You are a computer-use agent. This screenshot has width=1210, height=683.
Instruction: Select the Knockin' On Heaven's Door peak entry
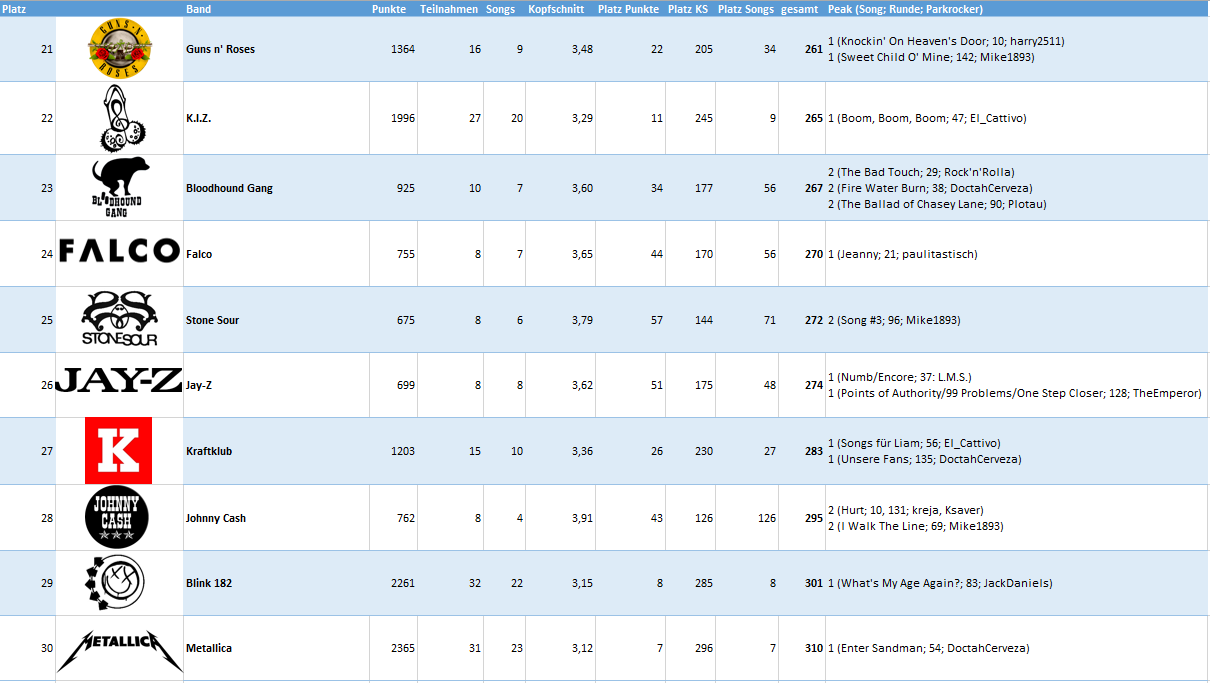[946, 41]
